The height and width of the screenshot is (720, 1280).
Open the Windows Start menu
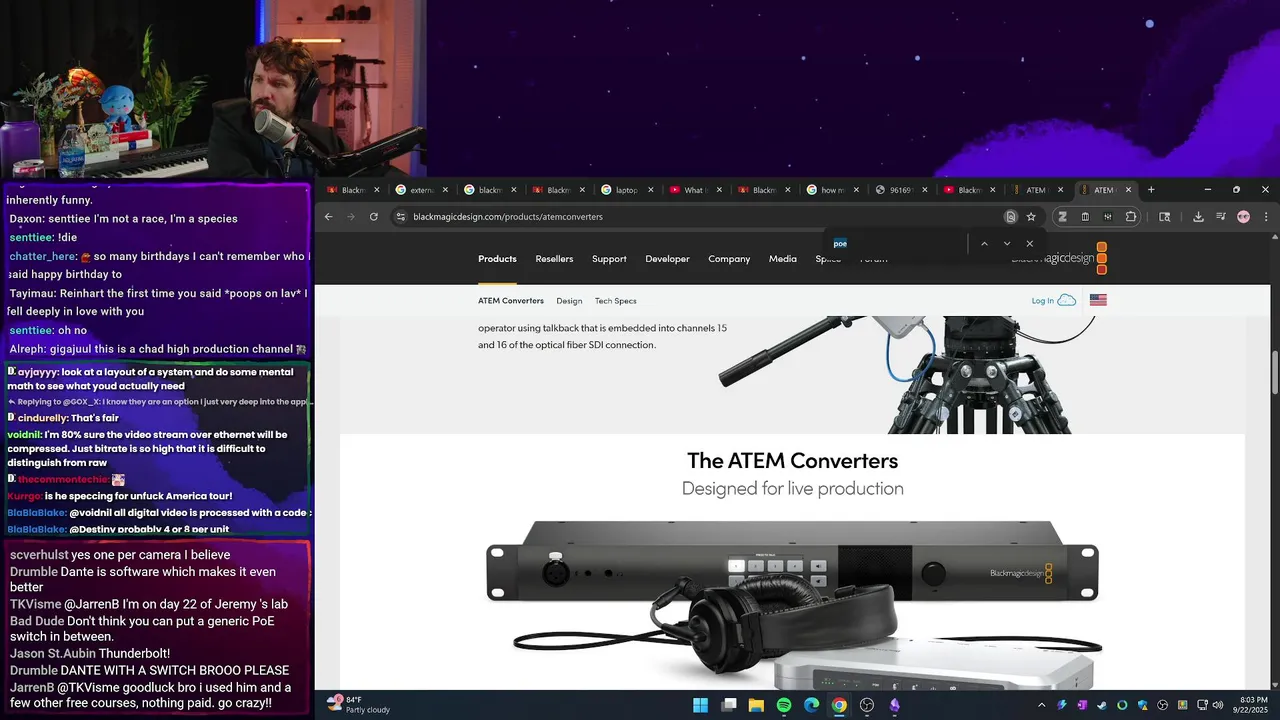pos(701,705)
